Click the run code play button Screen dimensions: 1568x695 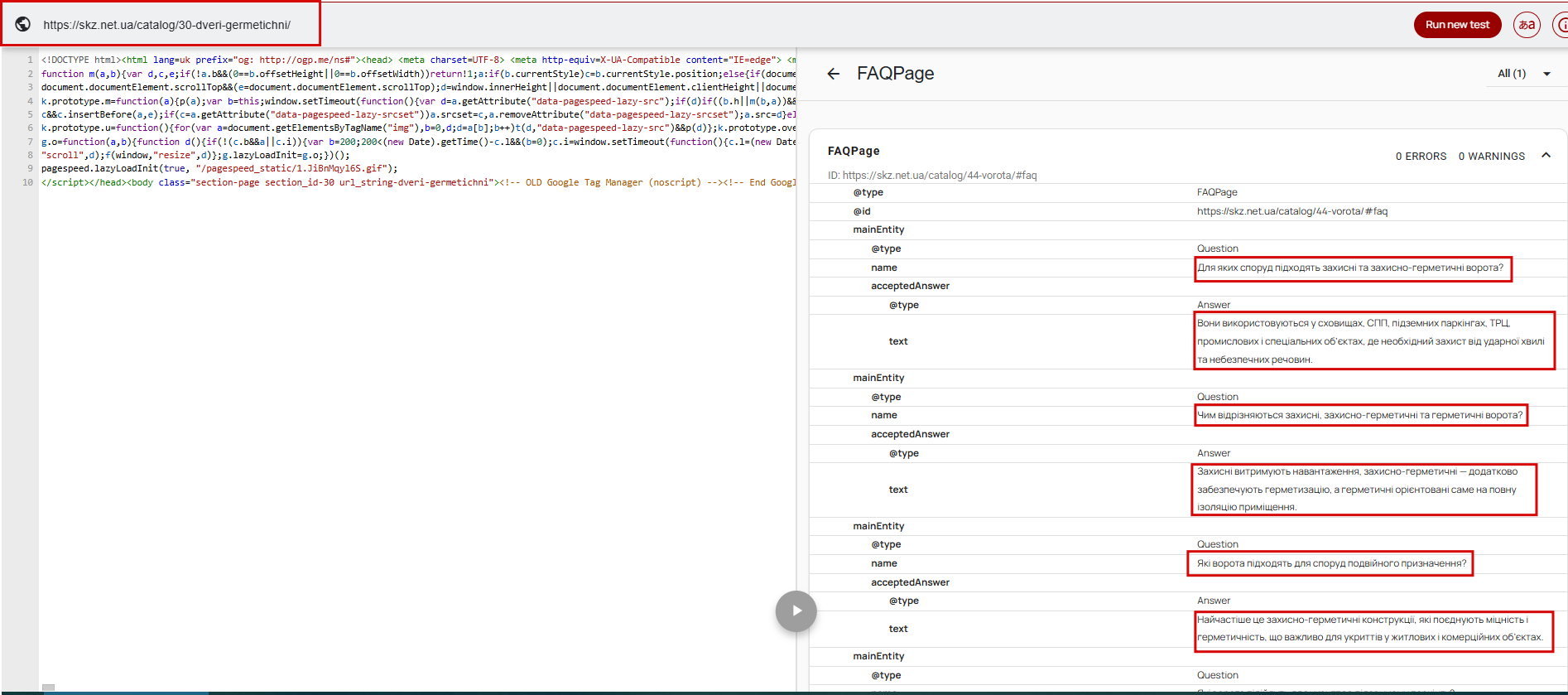pos(796,611)
